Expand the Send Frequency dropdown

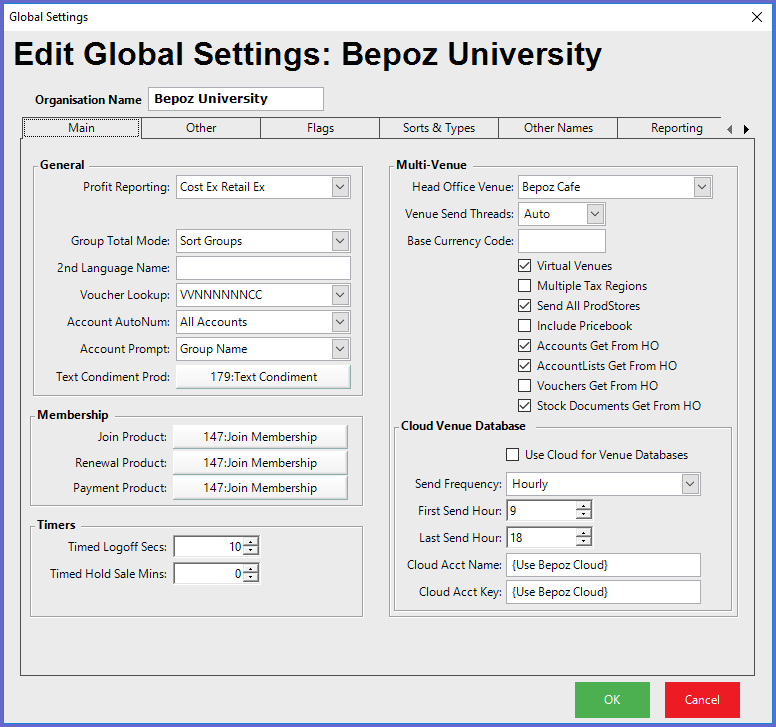point(690,484)
